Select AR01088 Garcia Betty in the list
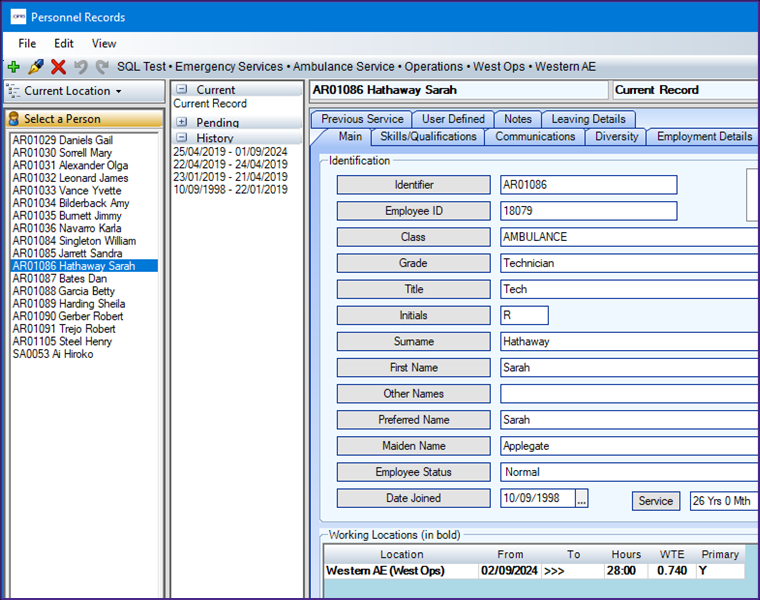760x600 pixels. click(x=63, y=291)
